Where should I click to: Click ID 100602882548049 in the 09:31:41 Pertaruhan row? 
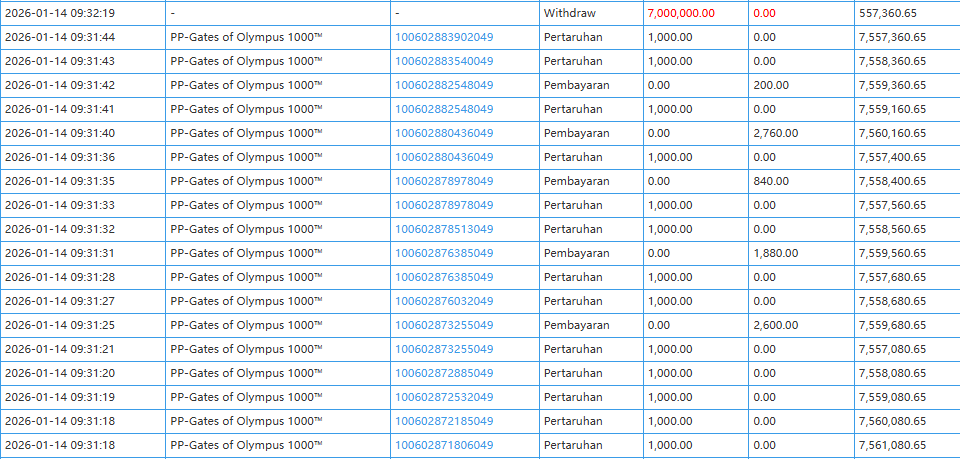(x=444, y=109)
